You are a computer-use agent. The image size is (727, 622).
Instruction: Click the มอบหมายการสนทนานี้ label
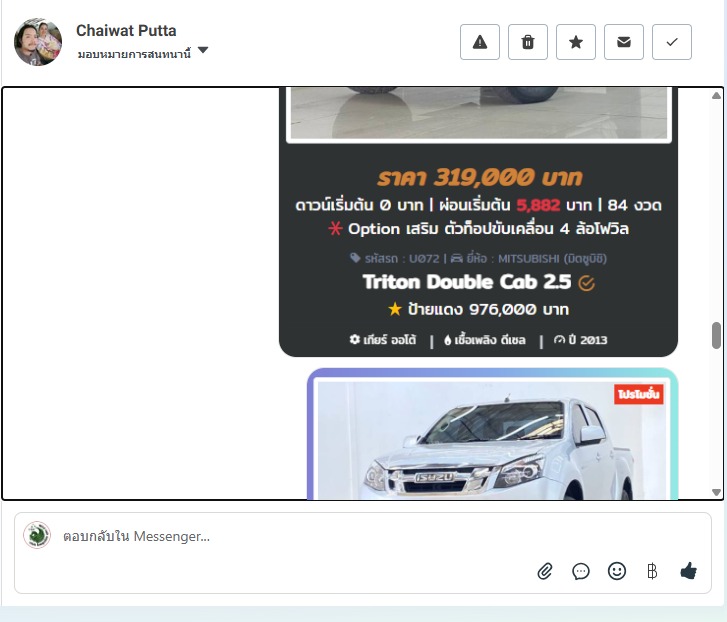tap(134, 54)
